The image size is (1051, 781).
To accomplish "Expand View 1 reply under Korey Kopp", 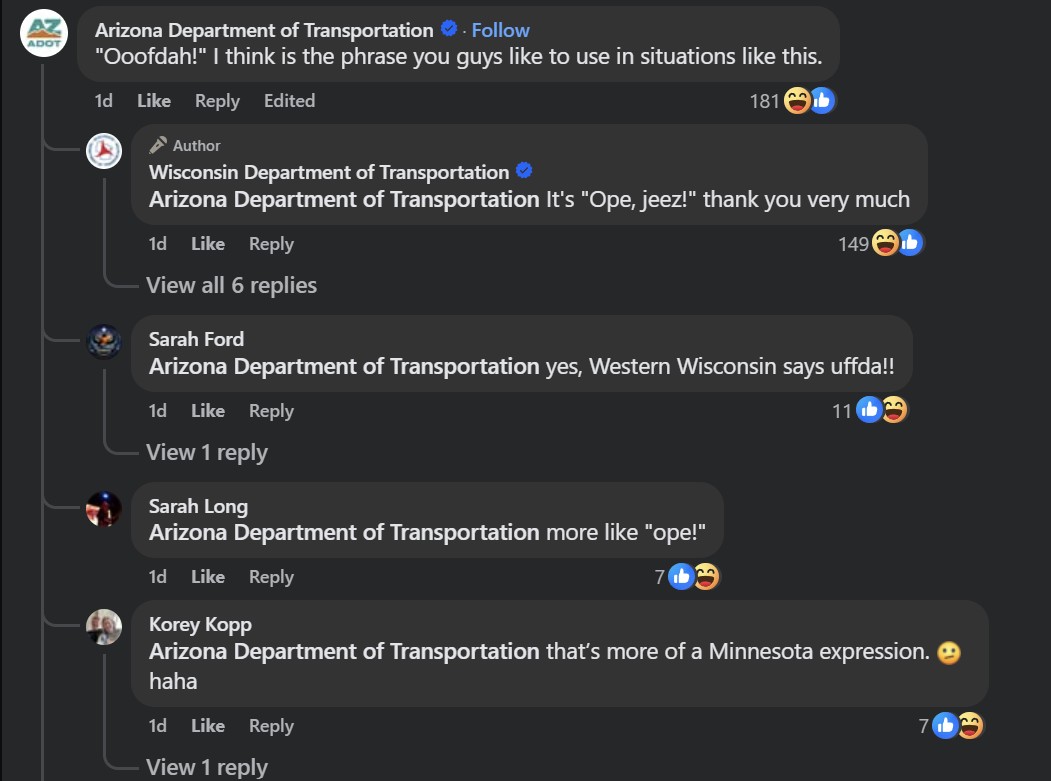I will pos(206,767).
